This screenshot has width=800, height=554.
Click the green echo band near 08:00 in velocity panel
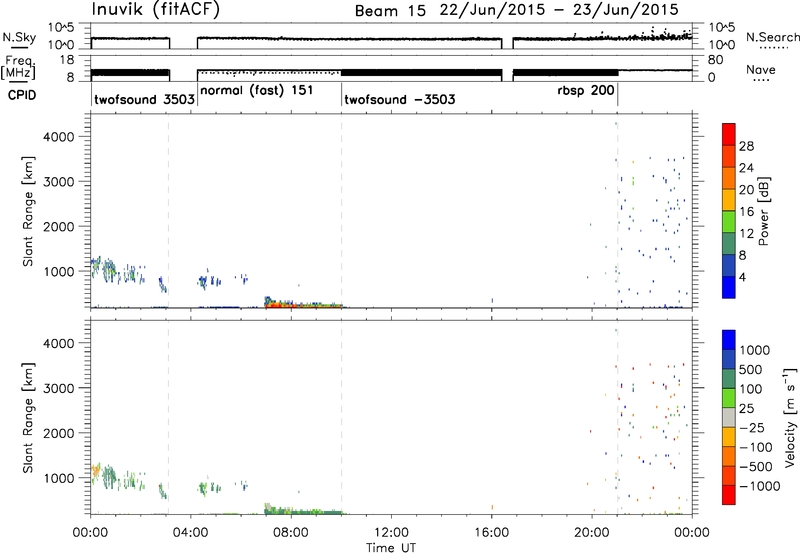point(304,511)
